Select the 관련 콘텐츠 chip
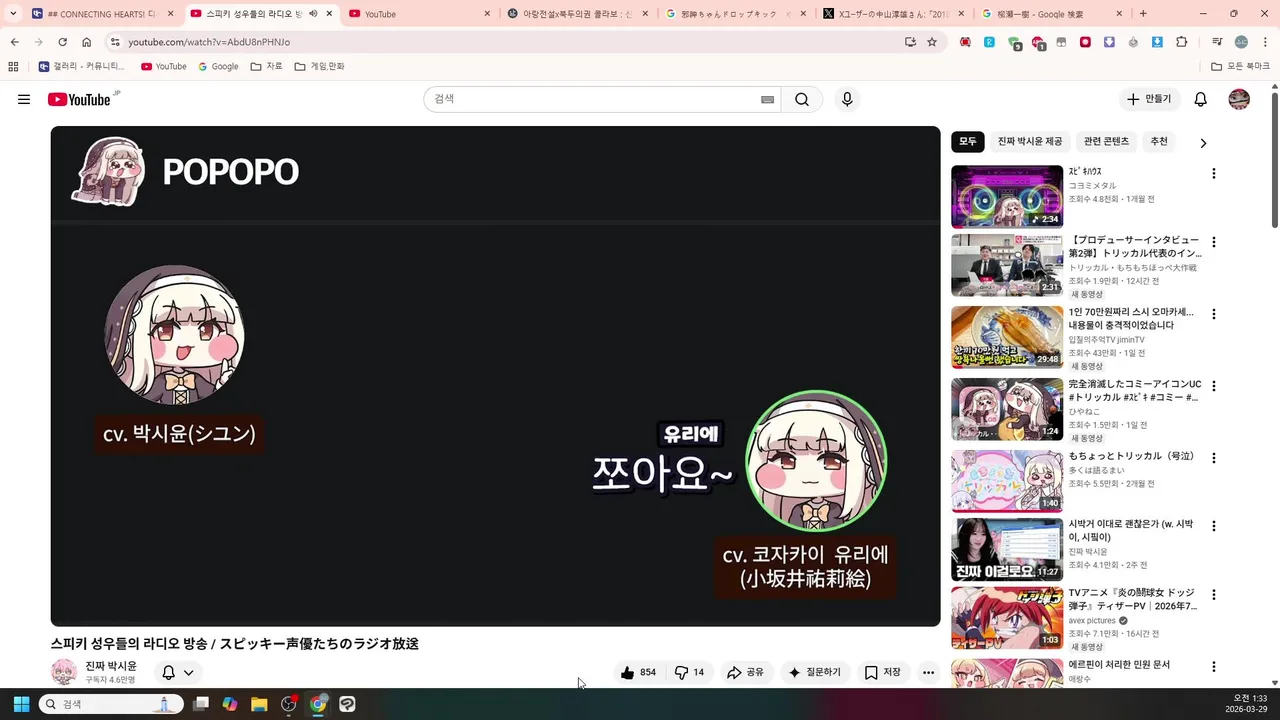Screen dimensions: 1280x720 click(x=1106, y=142)
